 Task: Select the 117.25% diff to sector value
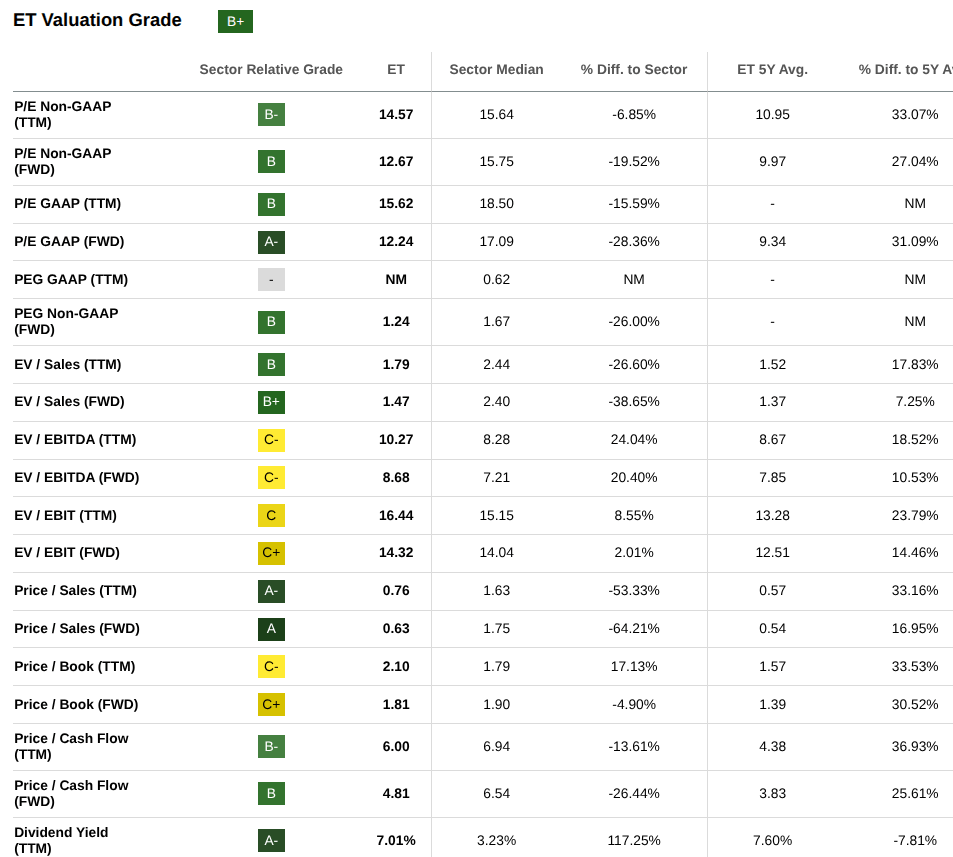[x=634, y=841]
